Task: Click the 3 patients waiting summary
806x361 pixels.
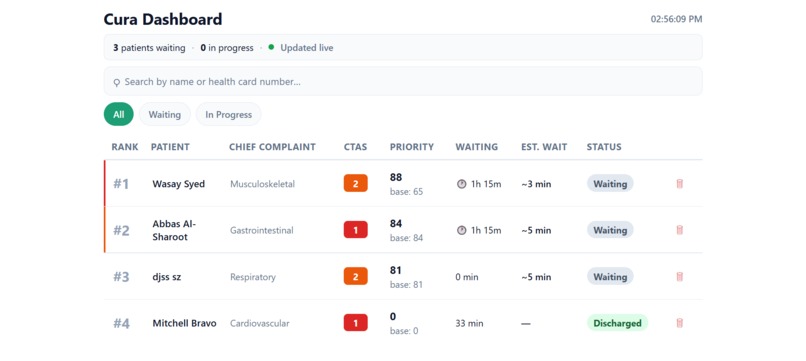Action: pos(149,47)
